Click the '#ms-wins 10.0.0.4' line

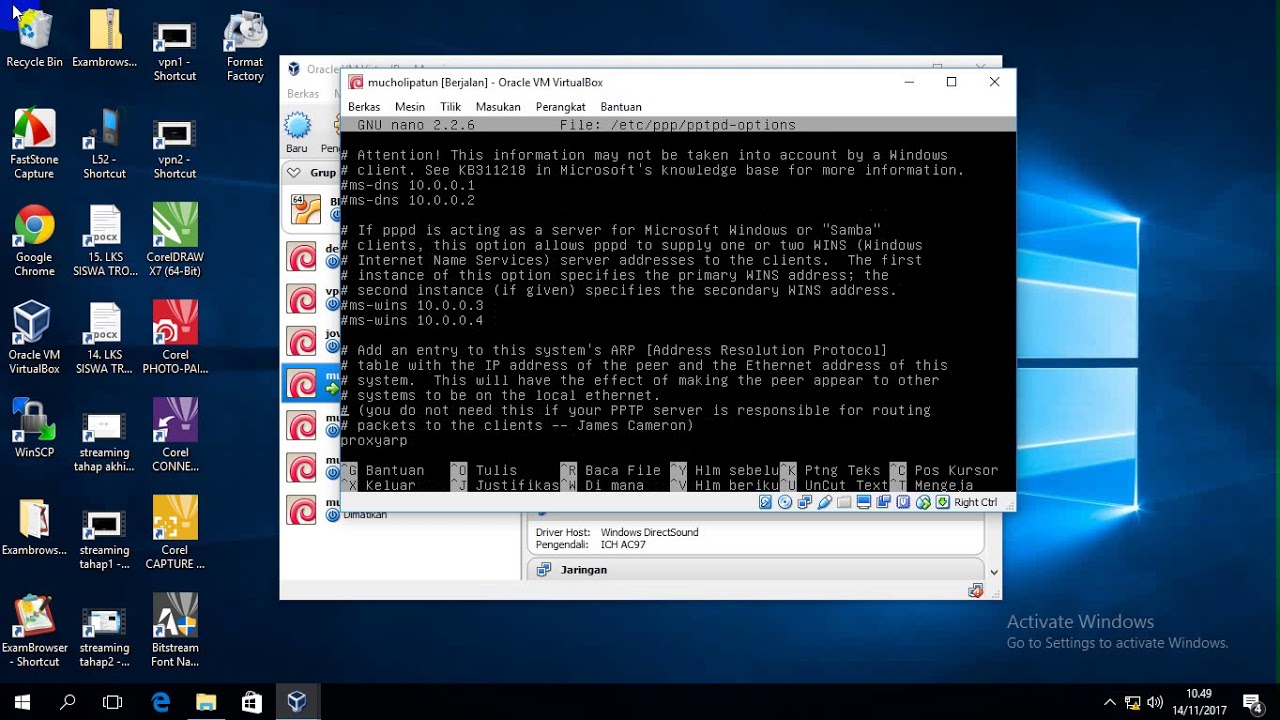pos(412,320)
